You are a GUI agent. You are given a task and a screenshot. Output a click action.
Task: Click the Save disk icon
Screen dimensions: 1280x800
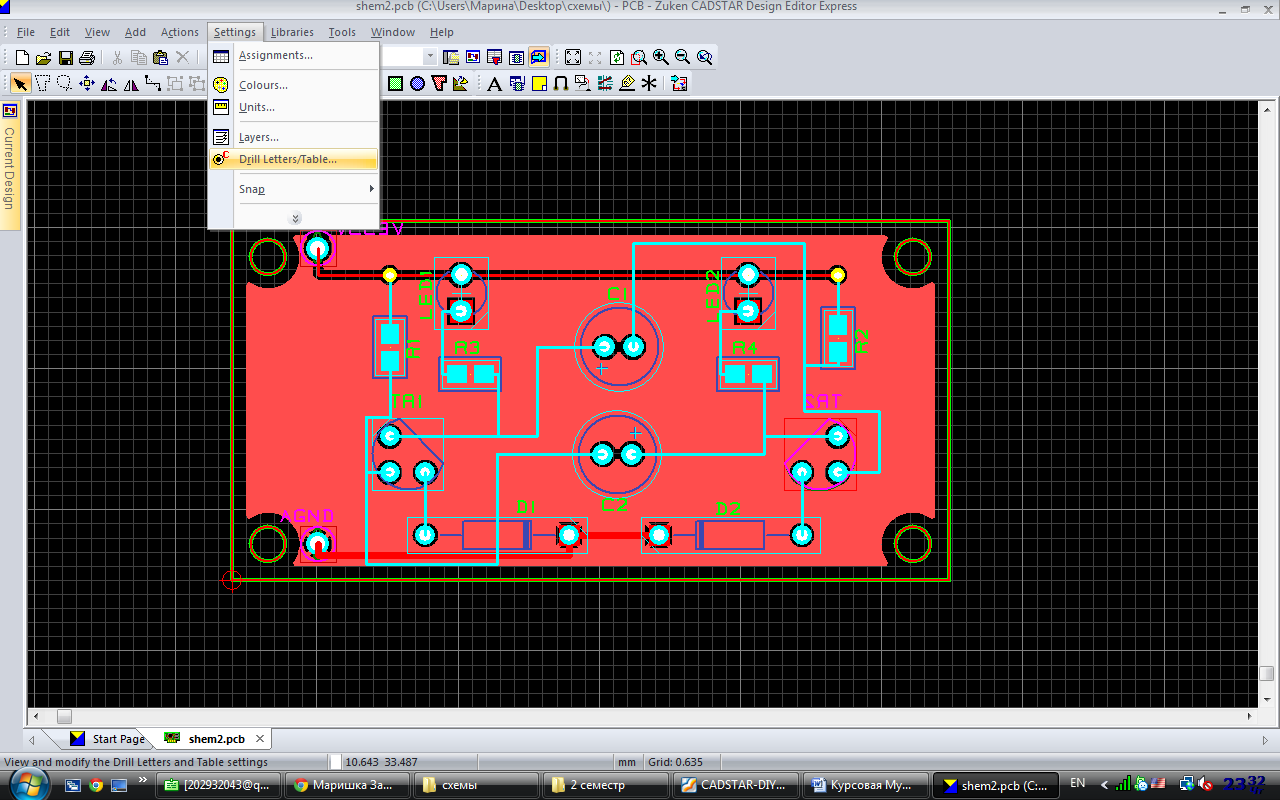[65, 58]
